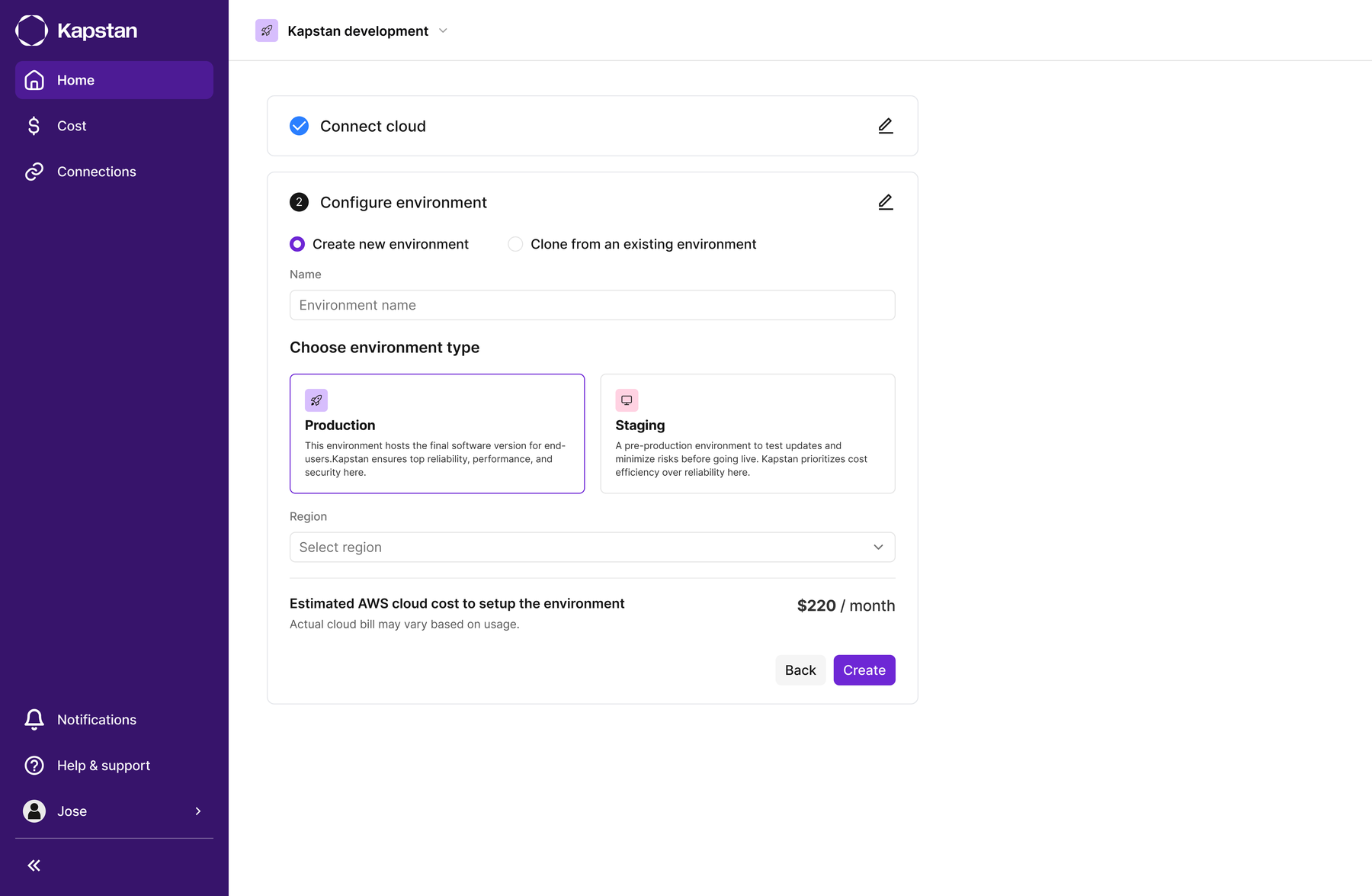1372x896 pixels.
Task: Click the Notifications bell icon
Action: [x=34, y=720]
